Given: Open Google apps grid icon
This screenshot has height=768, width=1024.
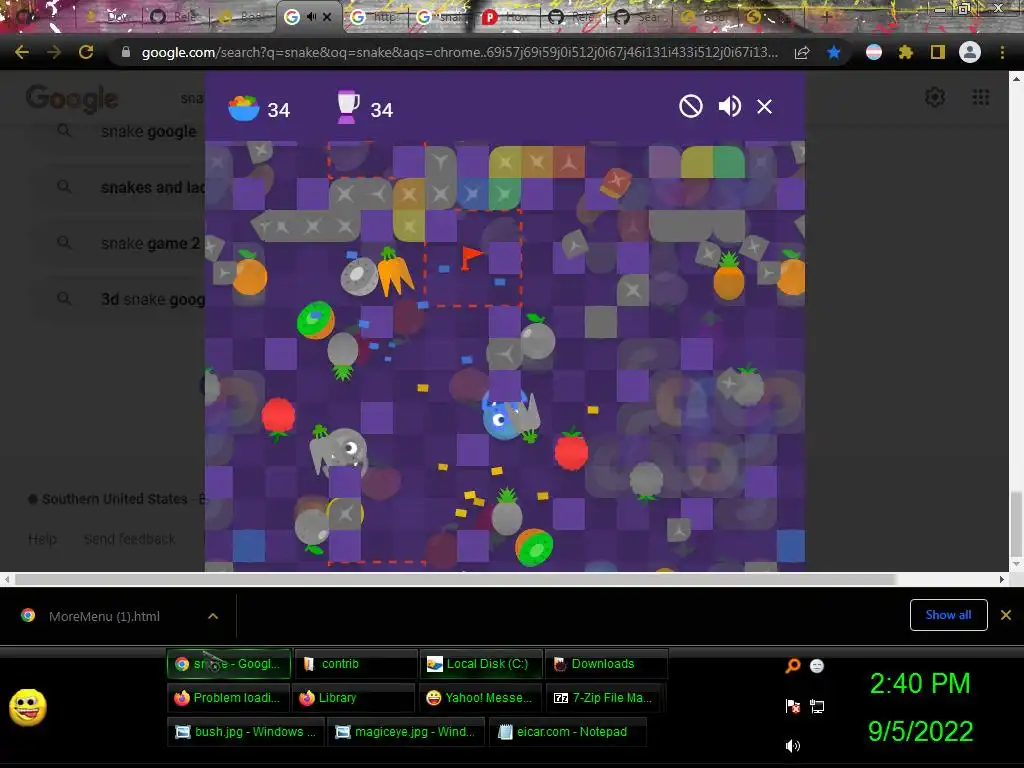Looking at the screenshot, I should coord(980,97).
